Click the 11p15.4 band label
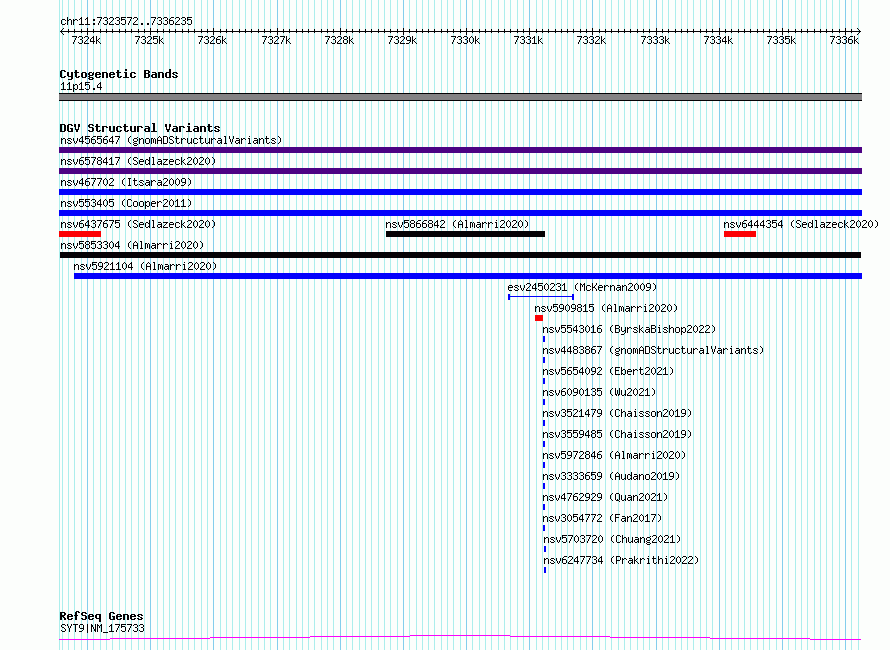 (x=81, y=86)
